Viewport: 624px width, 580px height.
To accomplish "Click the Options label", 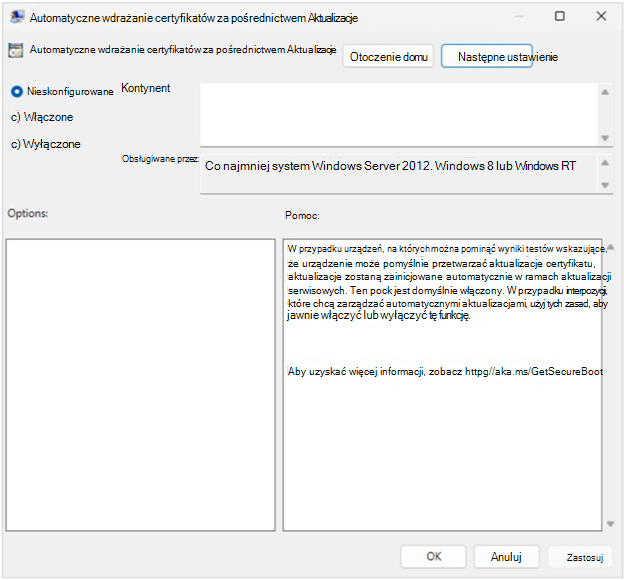I will click(x=28, y=213).
